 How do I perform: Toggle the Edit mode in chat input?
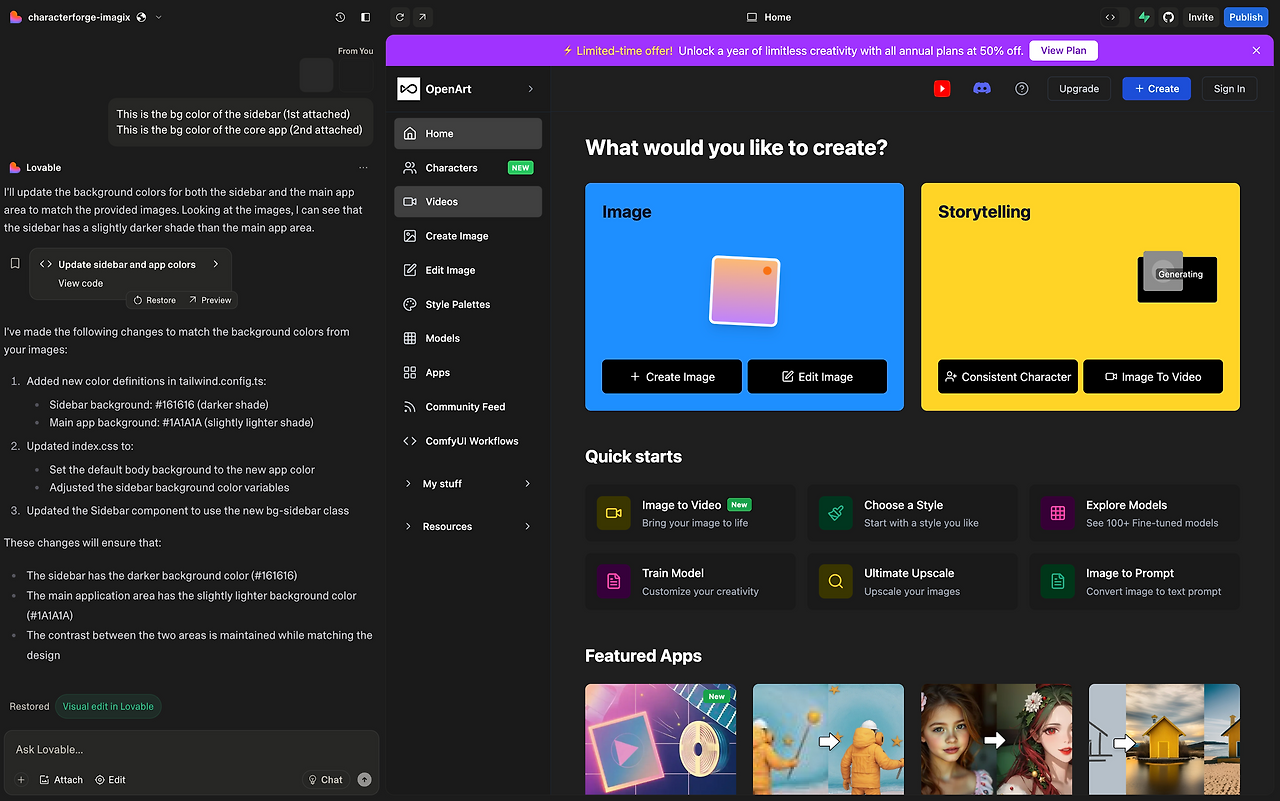(110, 780)
